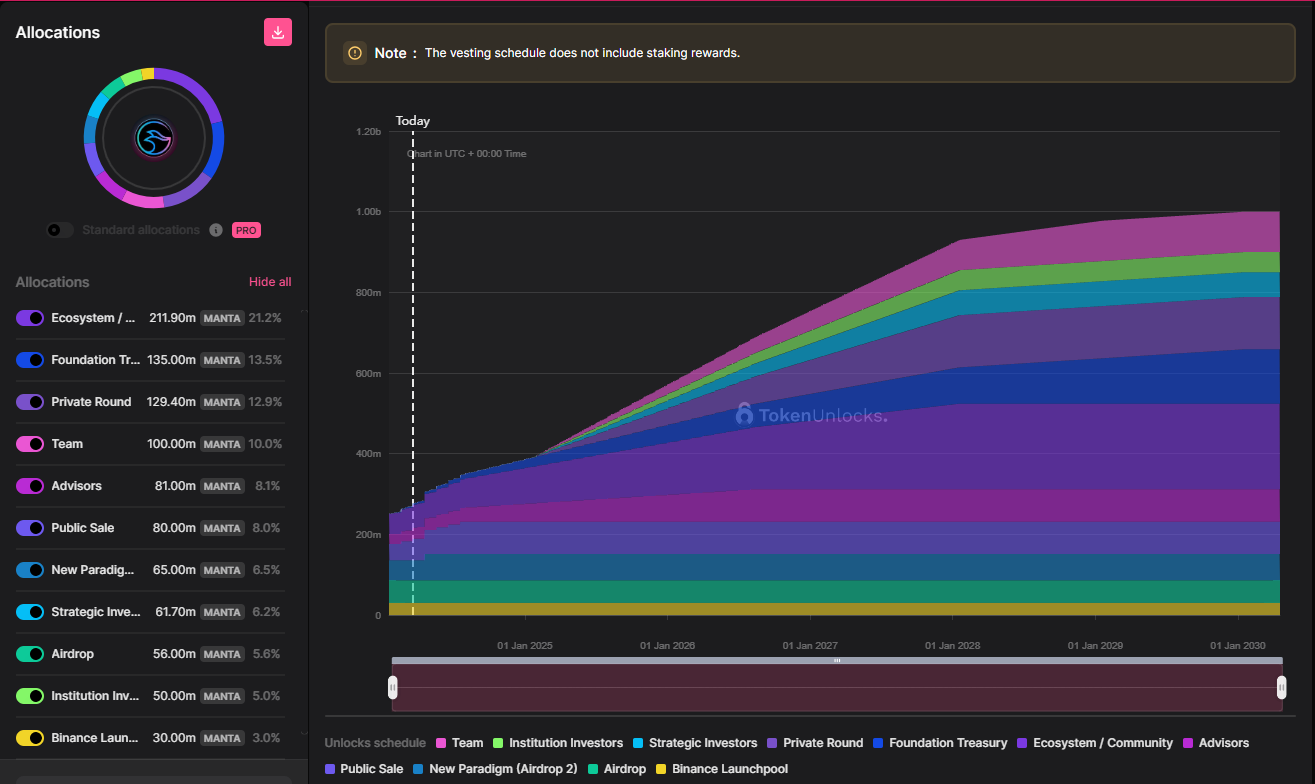Click the info icon beside Standard allocations
The image size is (1315, 784).
coord(216,230)
